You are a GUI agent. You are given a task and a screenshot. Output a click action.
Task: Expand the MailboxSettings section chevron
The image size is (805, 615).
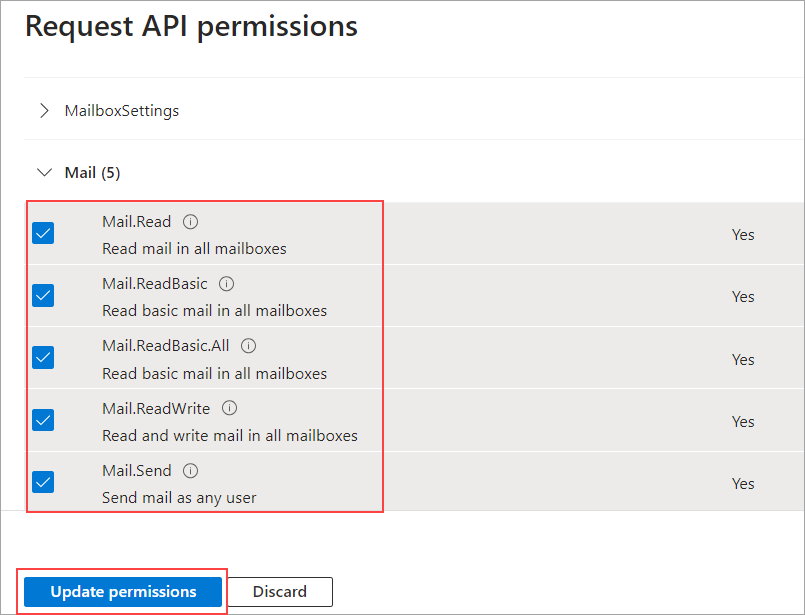tap(44, 111)
